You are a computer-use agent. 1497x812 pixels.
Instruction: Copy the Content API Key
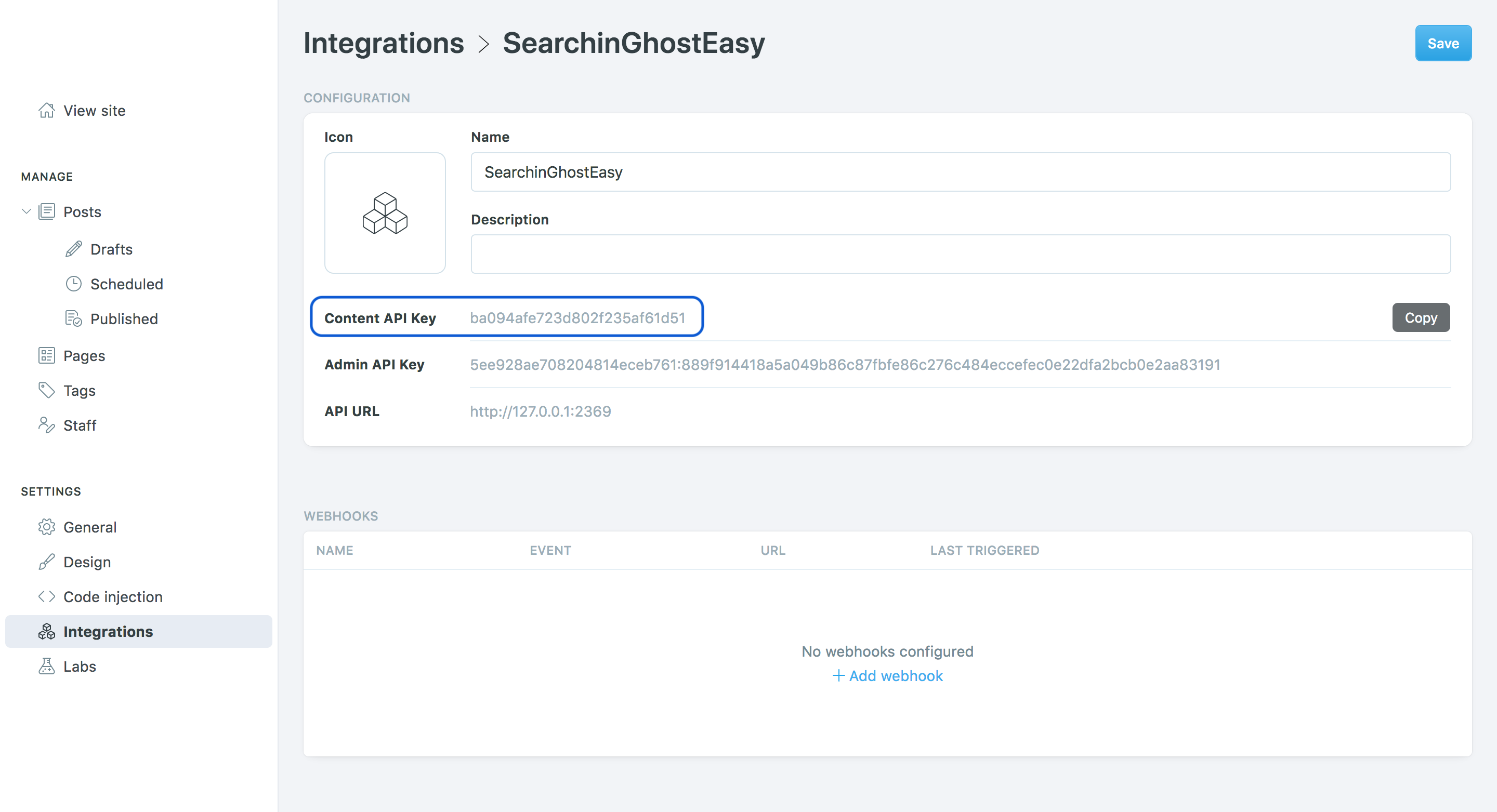(1420, 318)
